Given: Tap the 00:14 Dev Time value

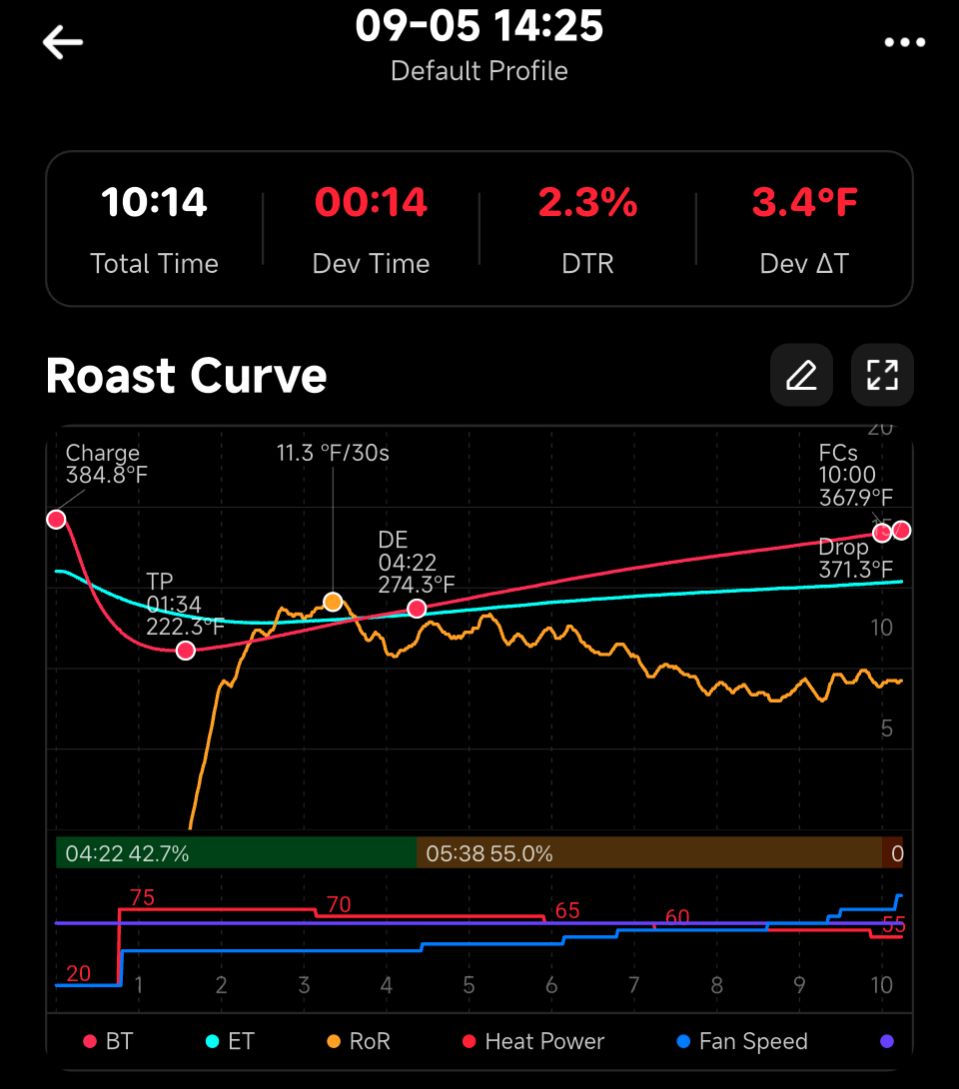Looking at the screenshot, I should click(x=371, y=202).
